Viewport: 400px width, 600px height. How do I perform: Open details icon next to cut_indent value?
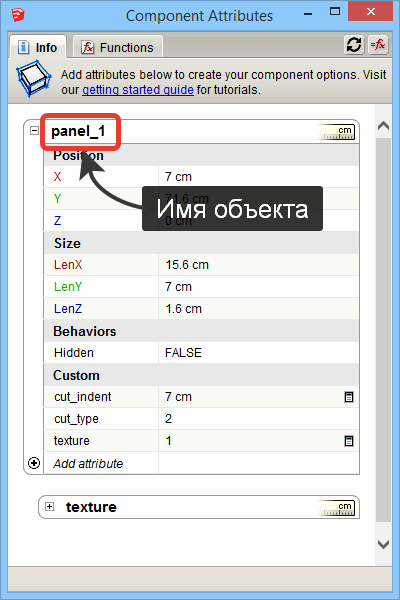pos(349,397)
